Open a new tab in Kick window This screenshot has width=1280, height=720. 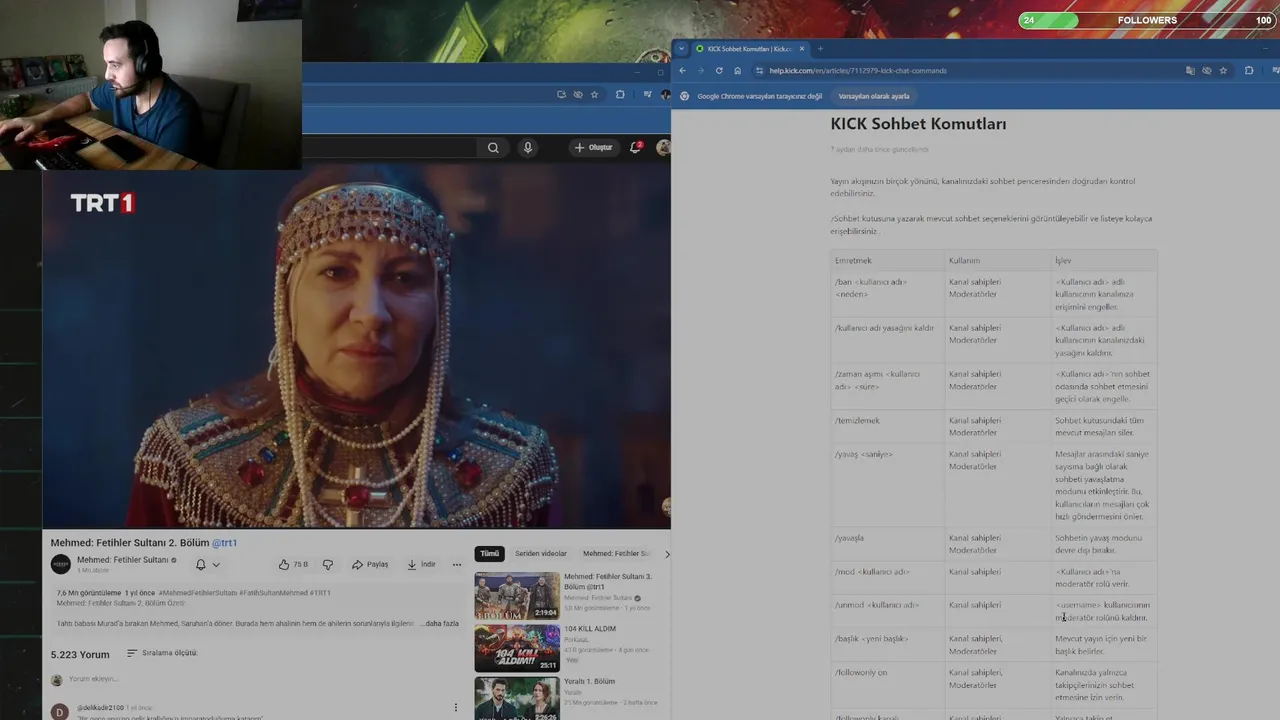(x=820, y=49)
